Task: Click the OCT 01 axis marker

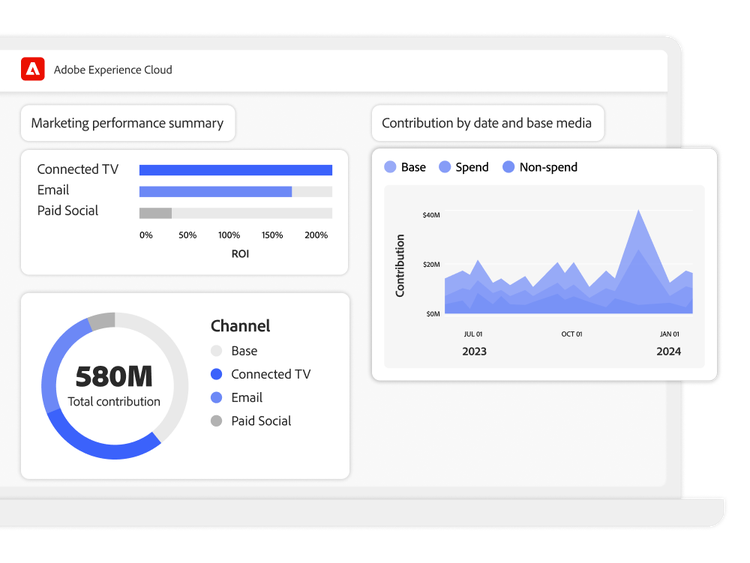Action: click(571, 334)
